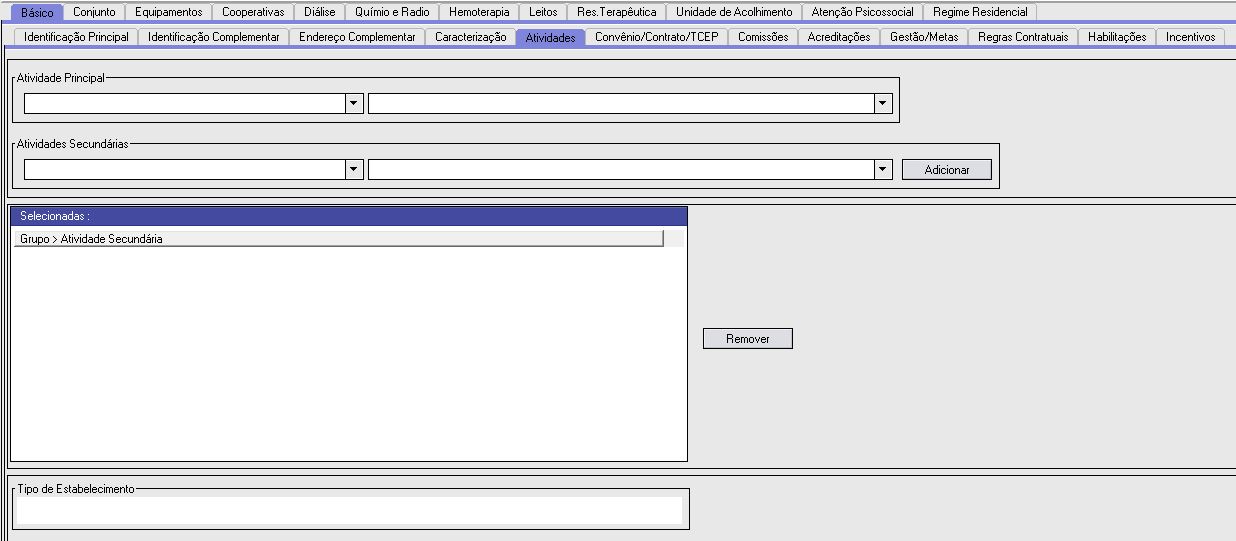The width and height of the screenshot is (1236, 541).
Task: Go to the Cooperativas tab
Action: [x=252, y=12]
